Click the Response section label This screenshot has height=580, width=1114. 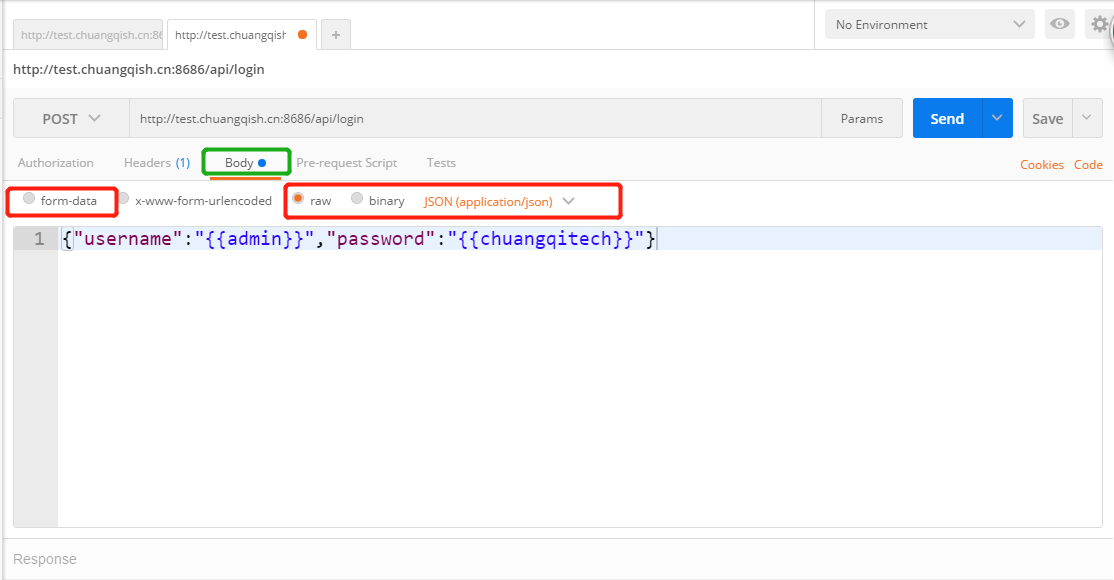[x=45, y=559]
